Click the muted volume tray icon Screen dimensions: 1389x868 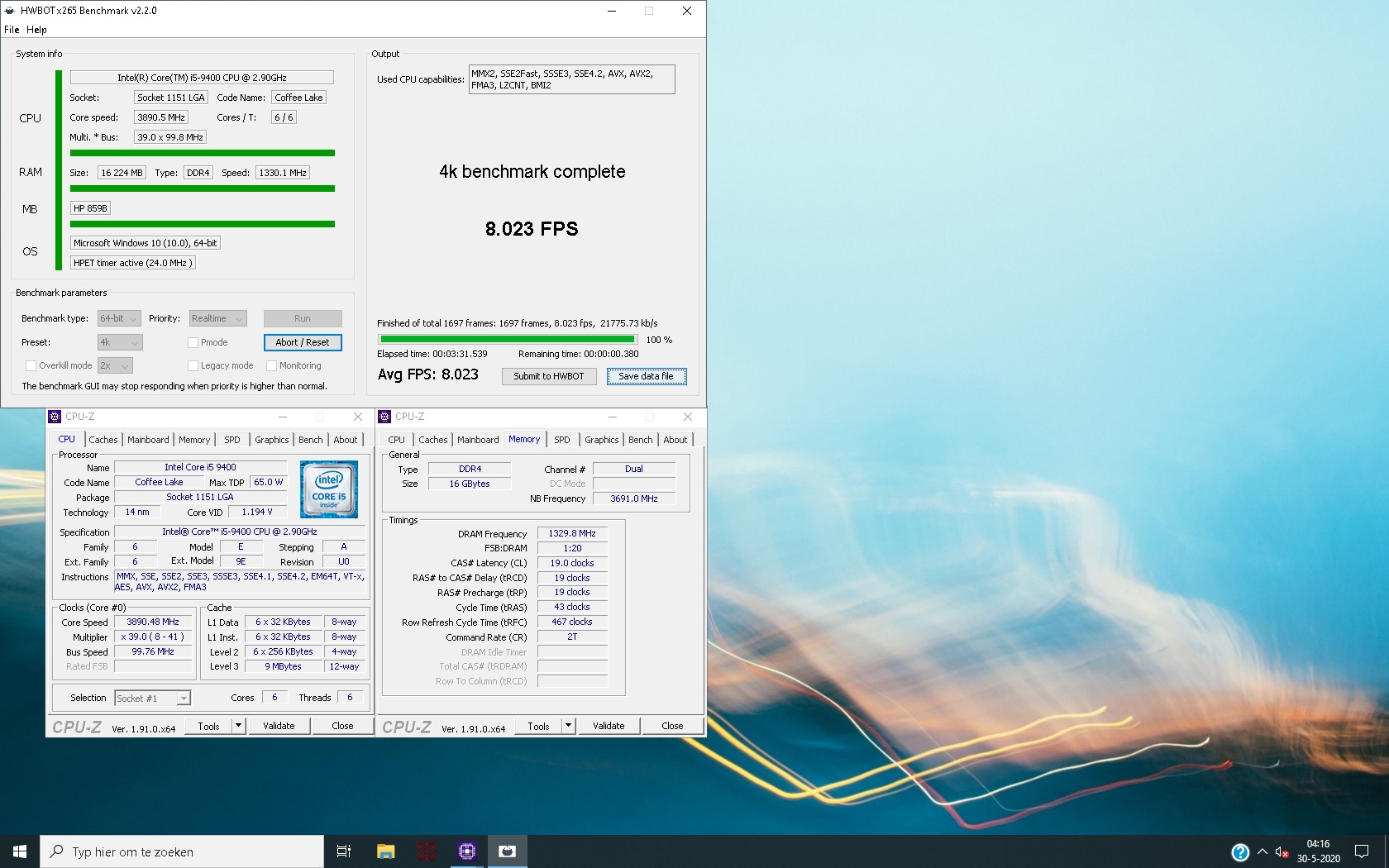(1282, 852)
